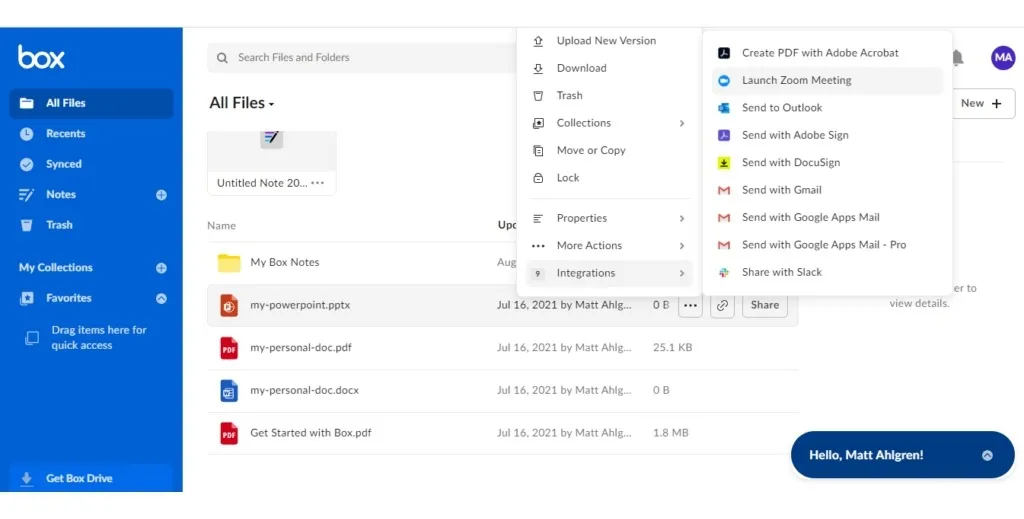Select Send with Gmail
Image resolution: width=1024 pixels, height=519 pixels.
827,191
